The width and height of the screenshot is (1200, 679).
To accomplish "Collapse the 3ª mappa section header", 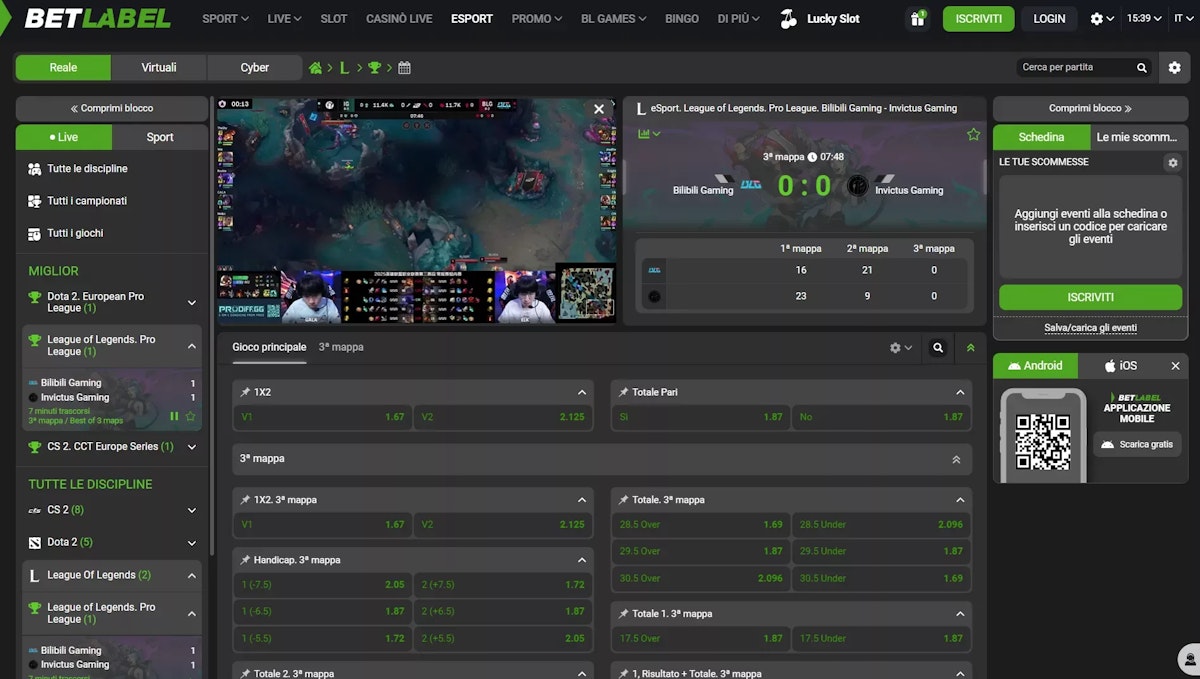I will point(956,459).
